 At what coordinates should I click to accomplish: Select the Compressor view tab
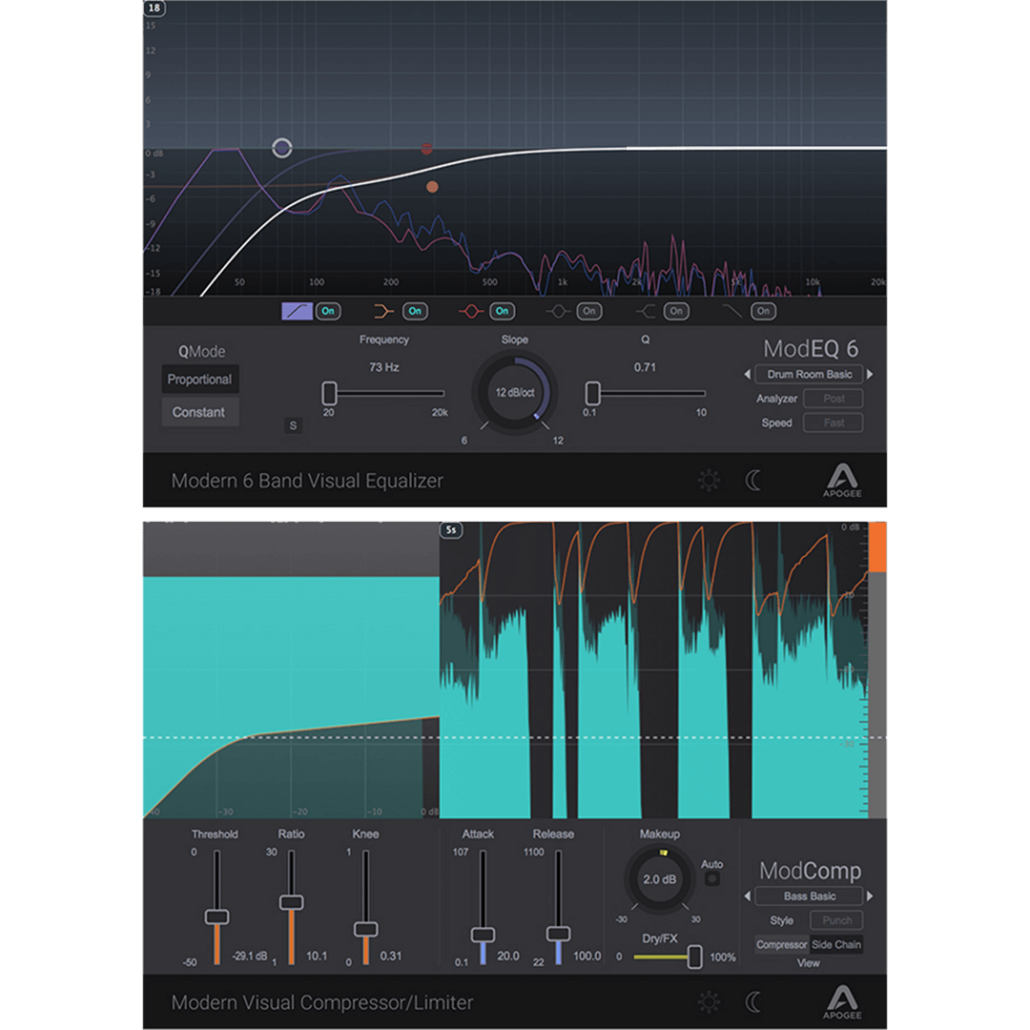click(x=781, y=944)
